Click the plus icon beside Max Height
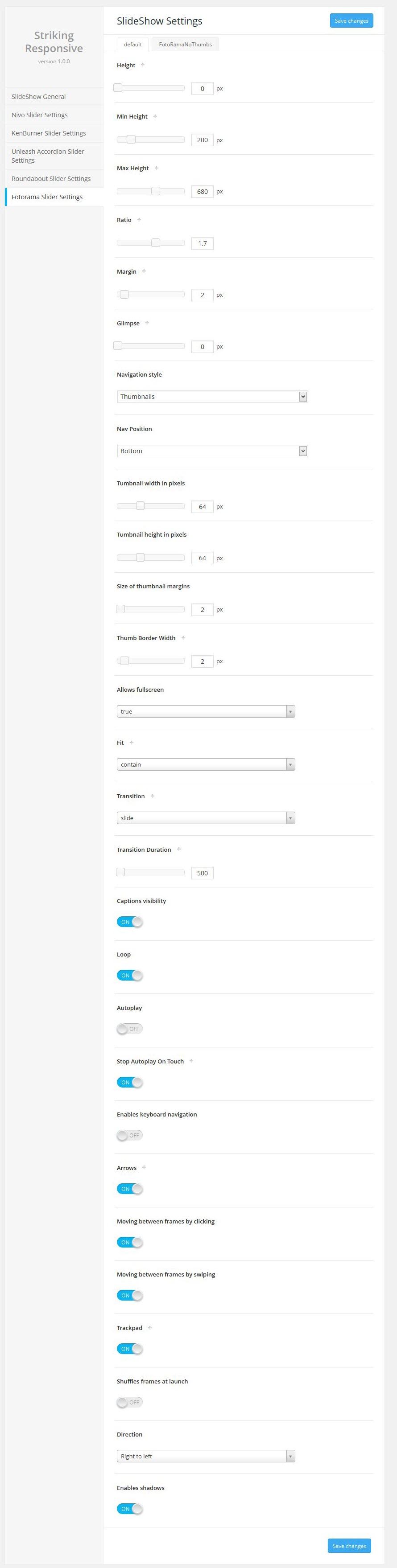This screenshot has width=397, height=1568. tap(156, 168)
